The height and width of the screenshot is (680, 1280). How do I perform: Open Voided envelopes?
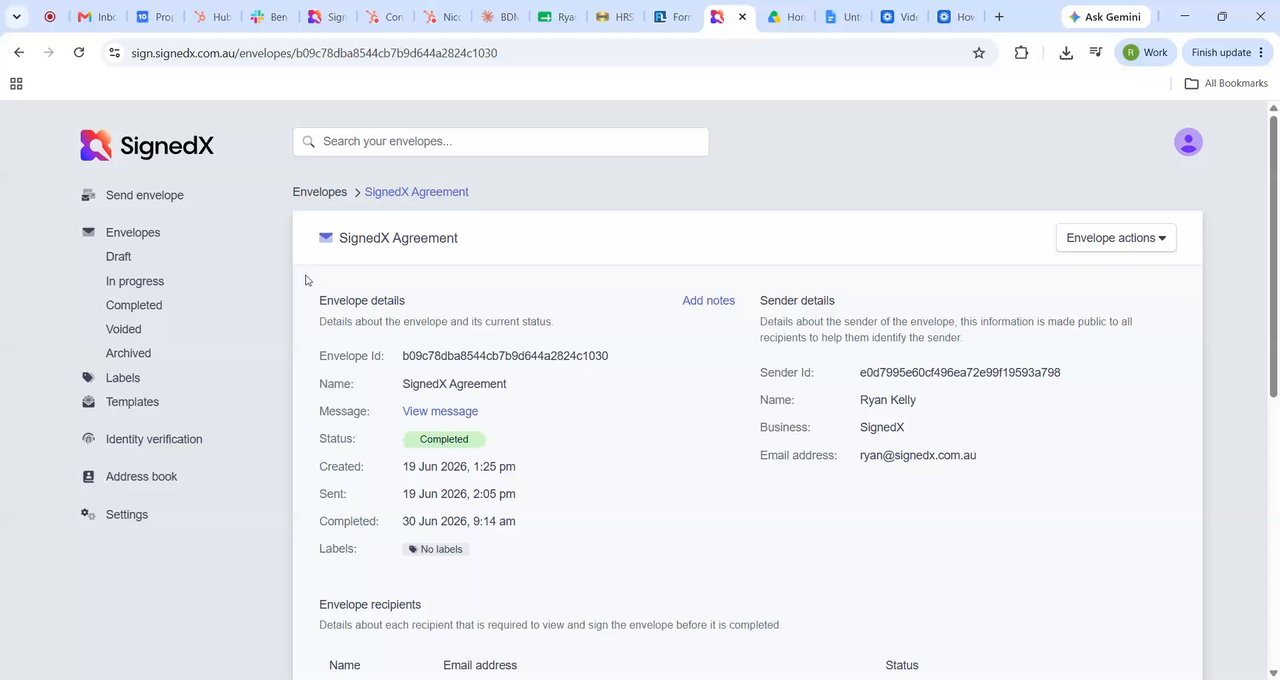[x=124, y=329]
